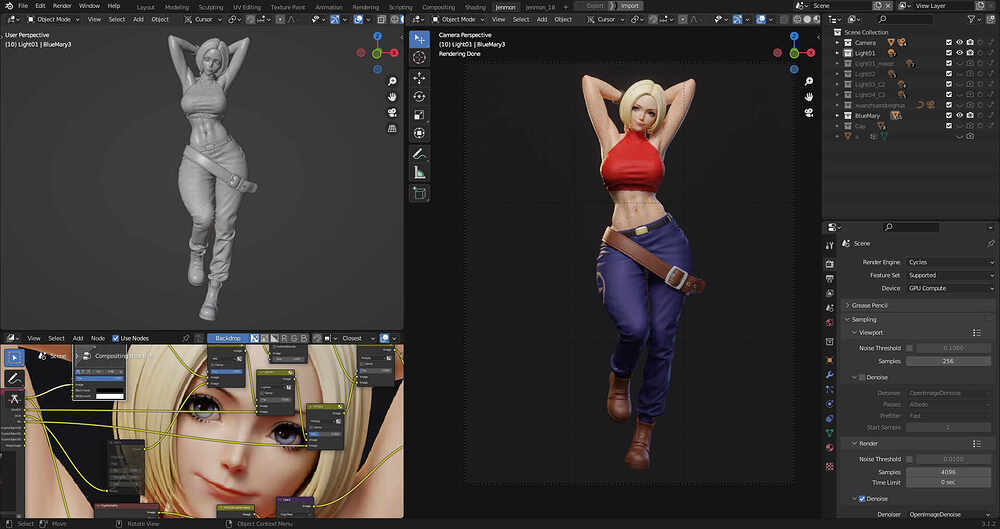Open Object Mode dropdown in left viewport
Image resolution: width=1000 pixels, height=529 pixels.
coord(54,19)
